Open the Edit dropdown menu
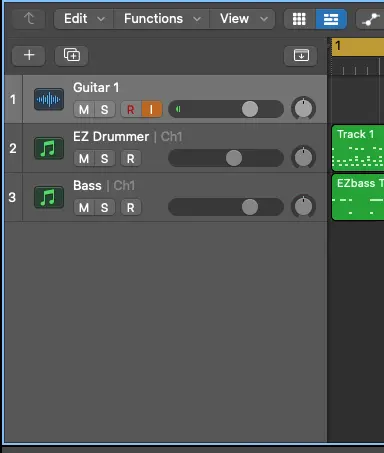Image resolution: width=384 pixels, height=453 pixels. [84, 19]
